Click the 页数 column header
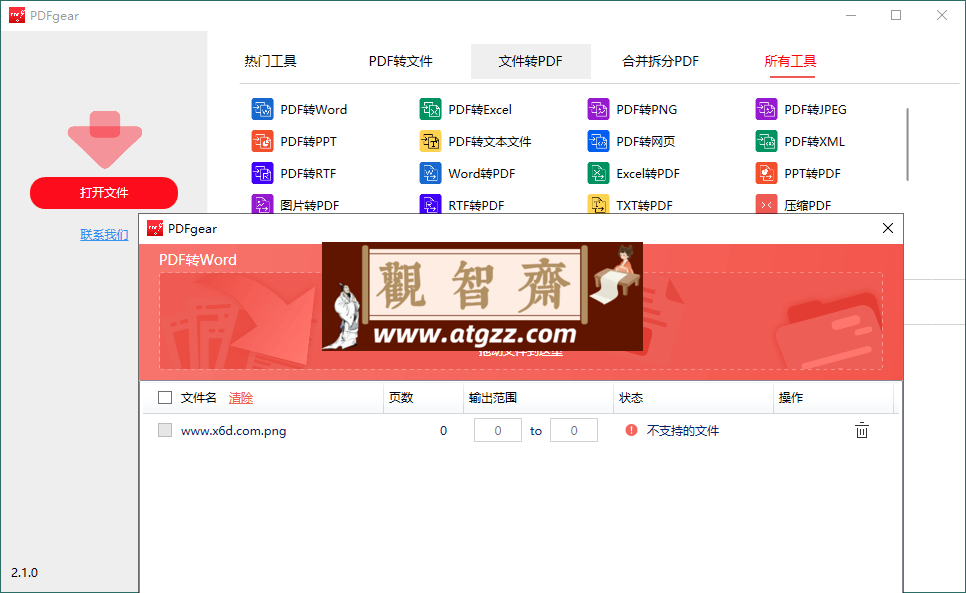The image size is (966, 593). [401, 398]
